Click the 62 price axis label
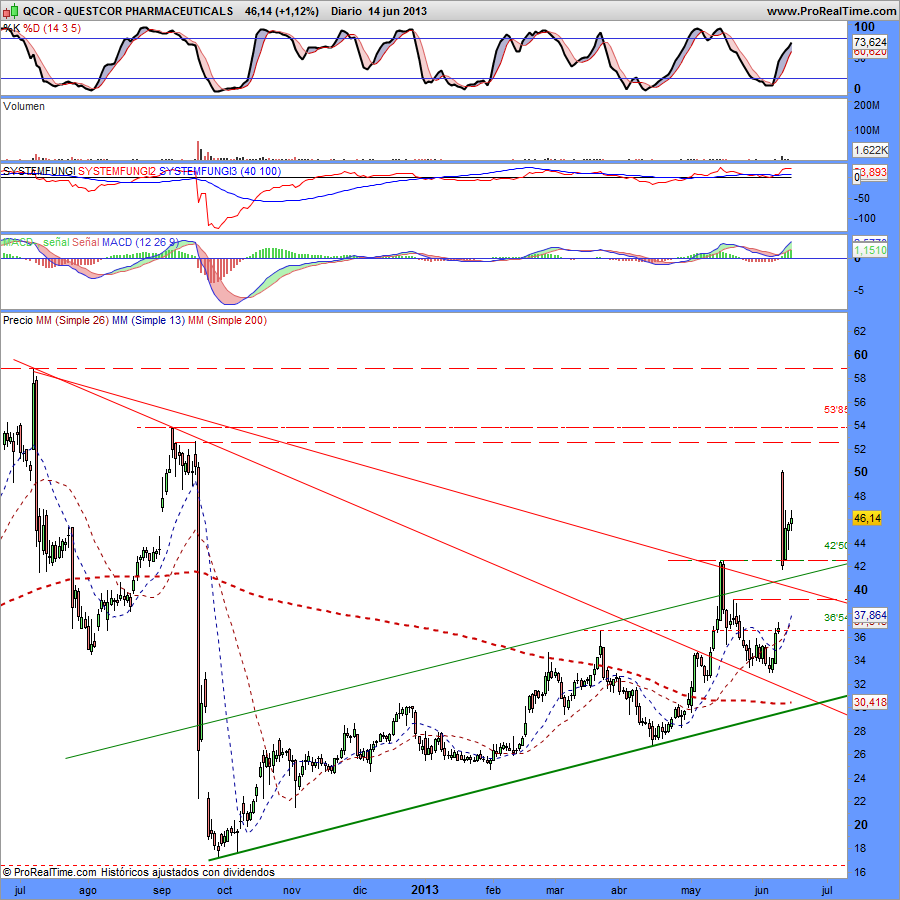 point(860,331)
